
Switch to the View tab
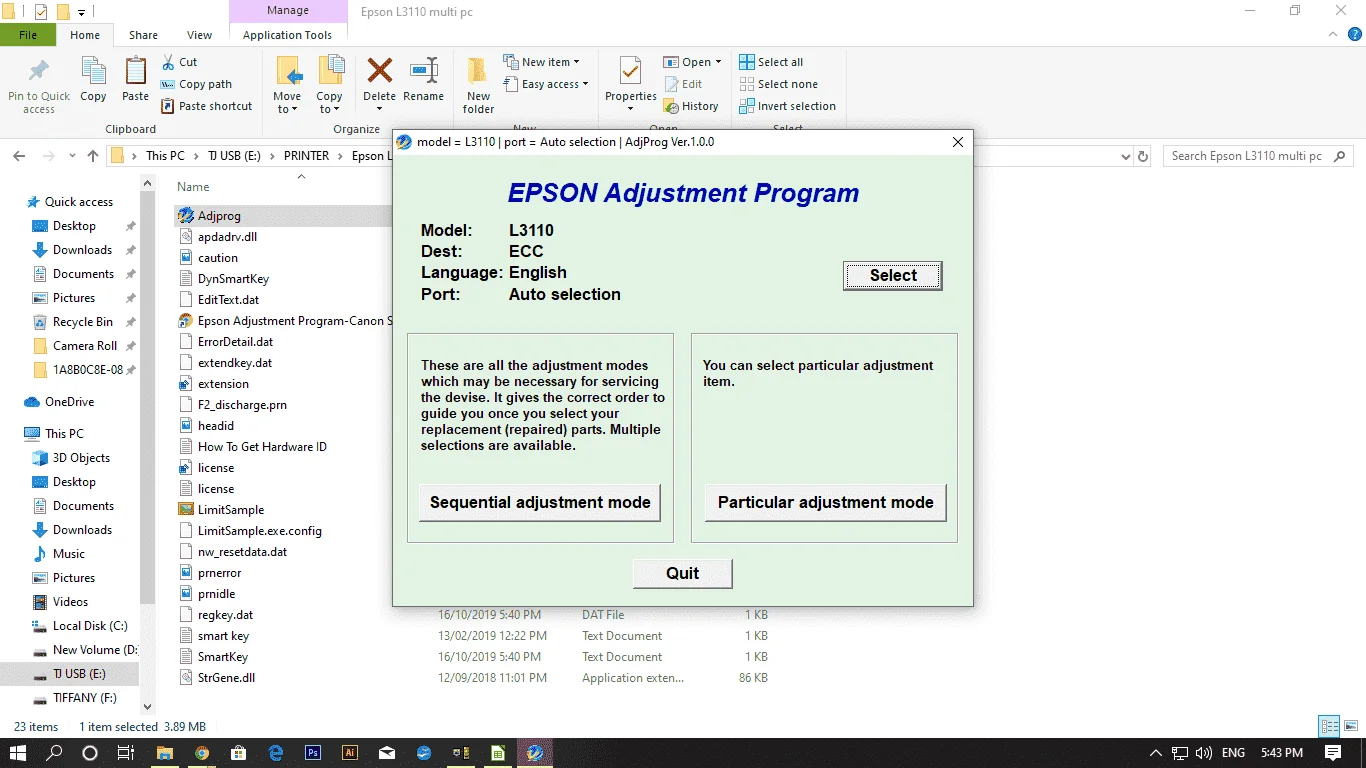(x=200, y=35)
